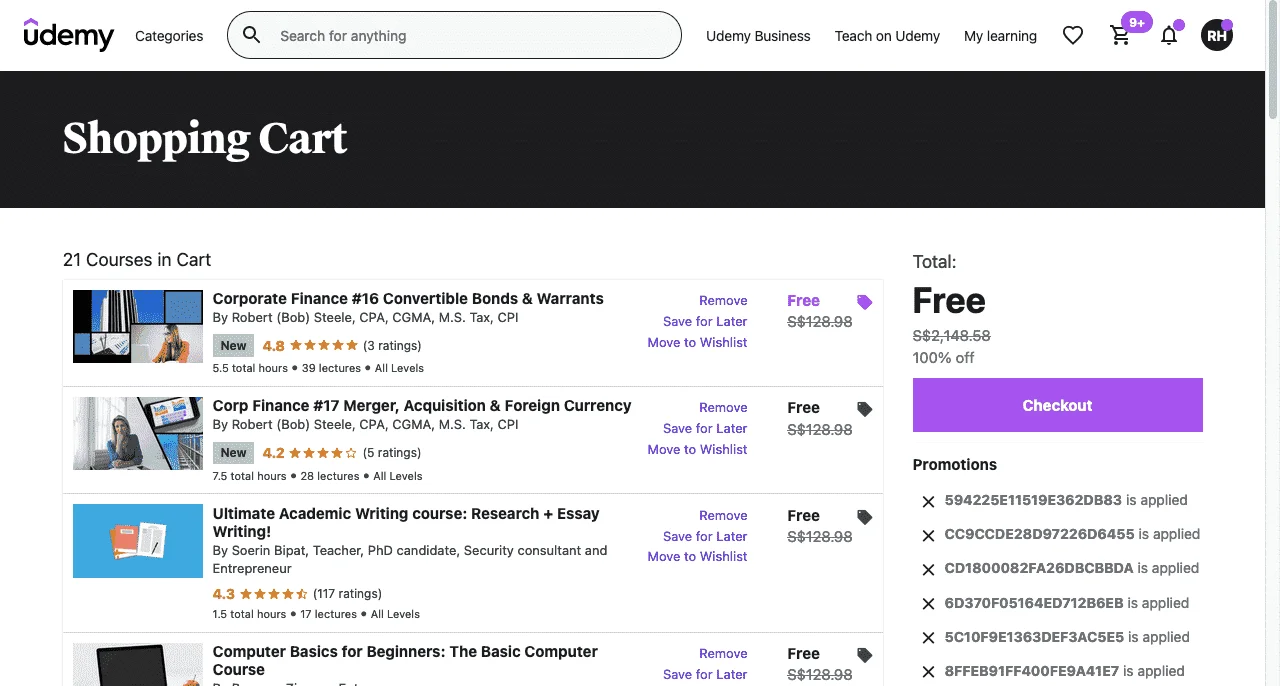Screen dimensions: 1280x686
Task: Click coupon tag icon for Computer Basics course
Action: (x=865, y=655)
